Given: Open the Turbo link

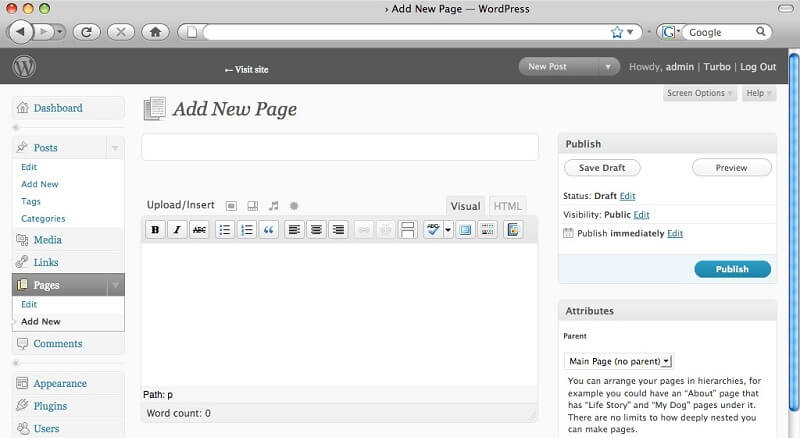Looking at the screenshot, I should [x=717, y=67].
